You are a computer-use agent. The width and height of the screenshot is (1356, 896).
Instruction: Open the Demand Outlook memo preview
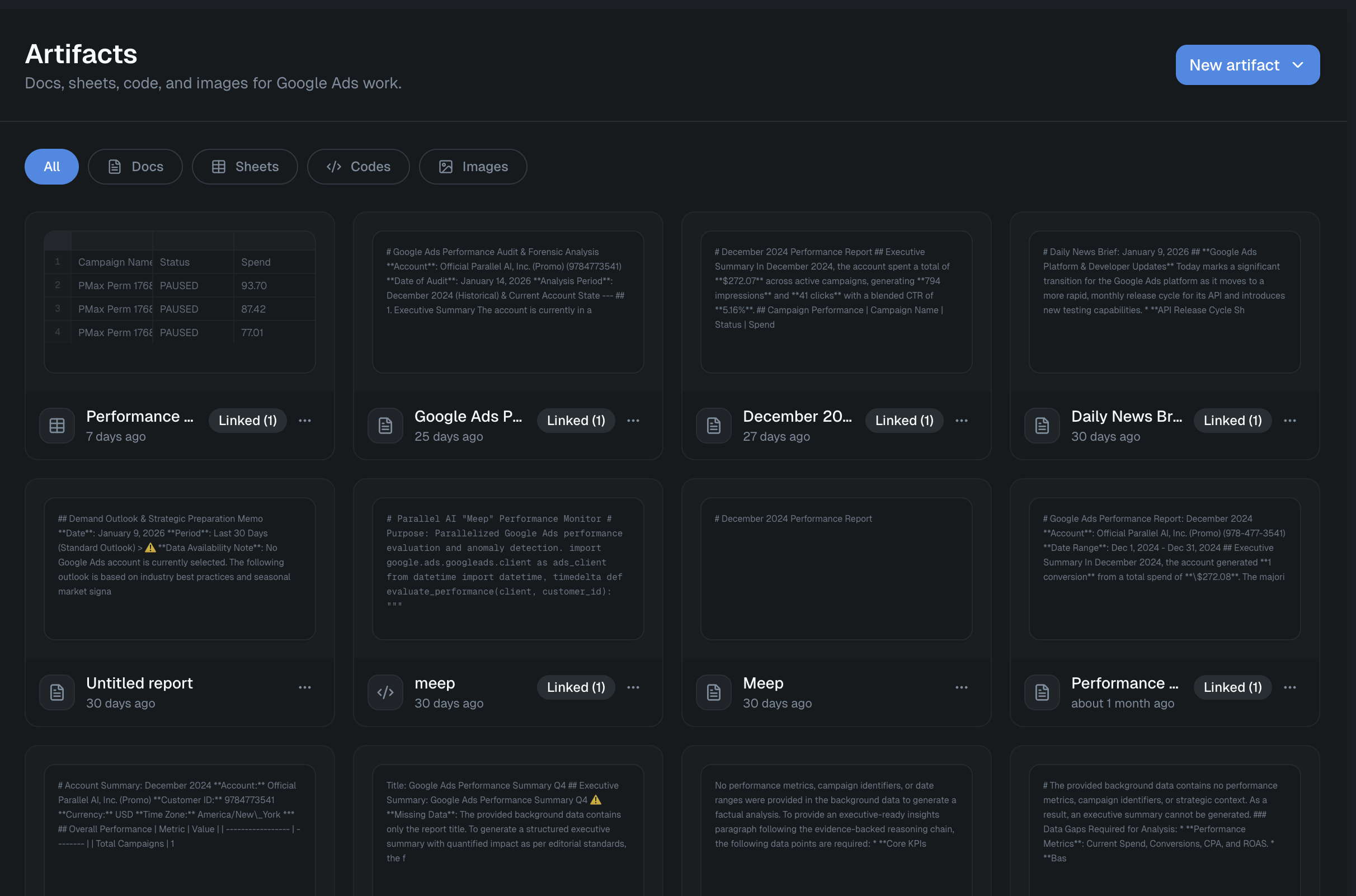click(x=180, y=569)
